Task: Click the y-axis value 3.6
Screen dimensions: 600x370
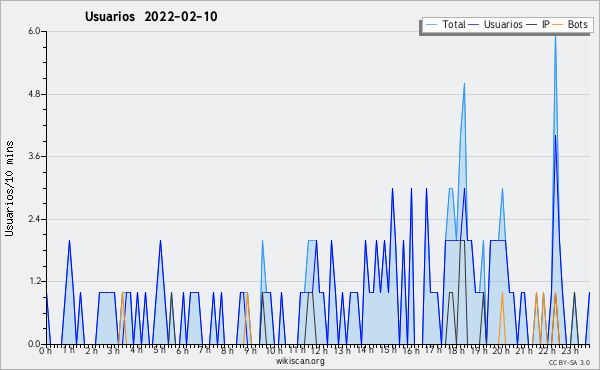Action: [34, 156]
